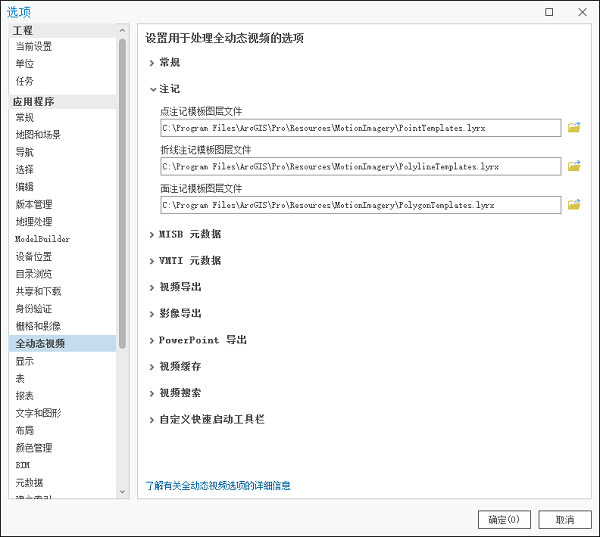The image size is (600, 537).
Task: Open the 地理处理 options page
Action: pyautogui.click(x=33, y=222)
